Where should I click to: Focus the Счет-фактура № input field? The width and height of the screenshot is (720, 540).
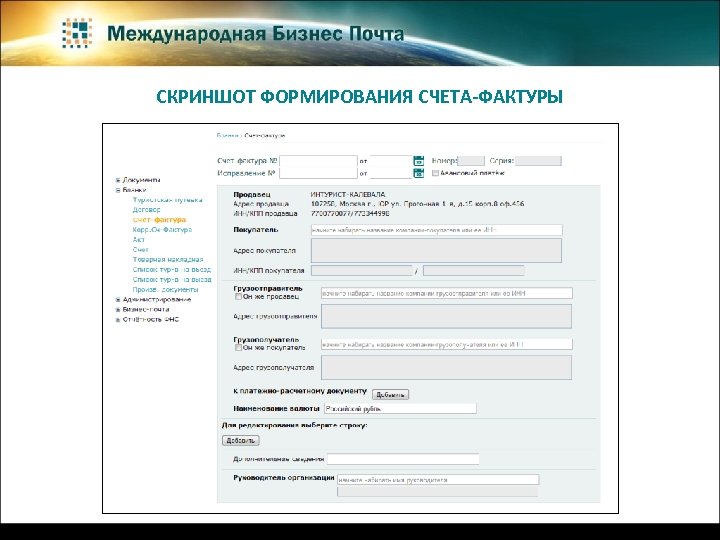pos(318,161)
